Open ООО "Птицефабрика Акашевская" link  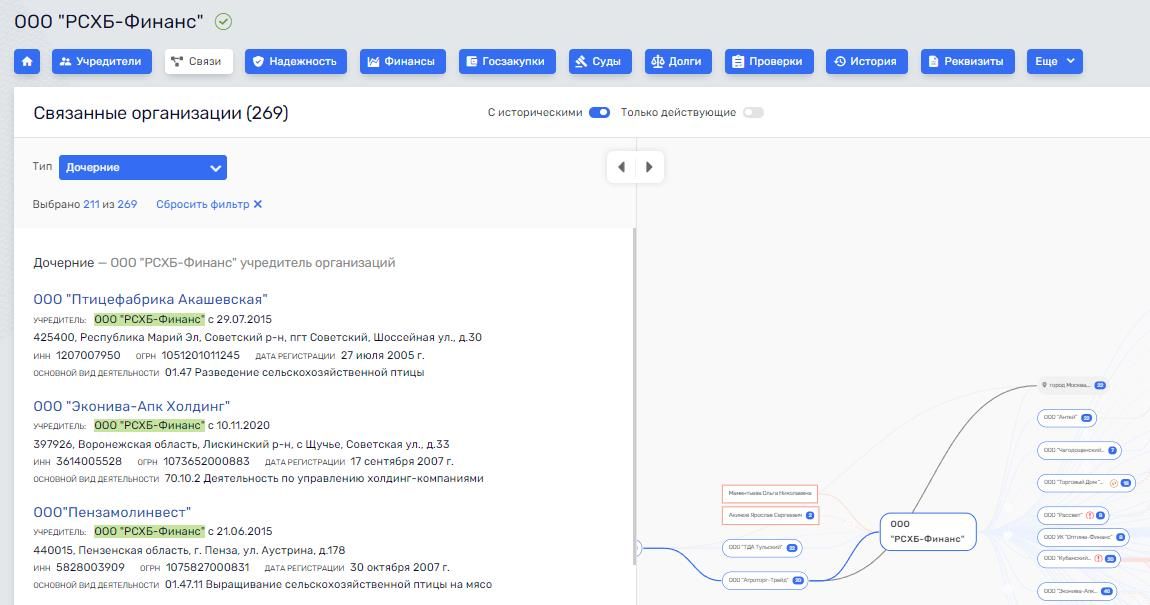150,299
